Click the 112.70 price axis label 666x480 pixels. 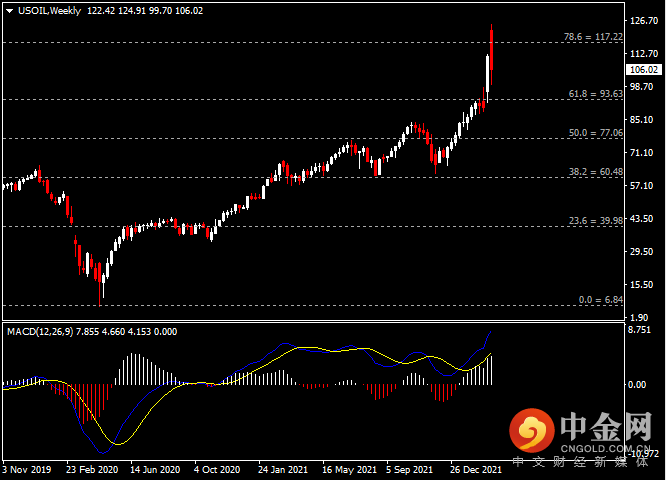(643, 54)
